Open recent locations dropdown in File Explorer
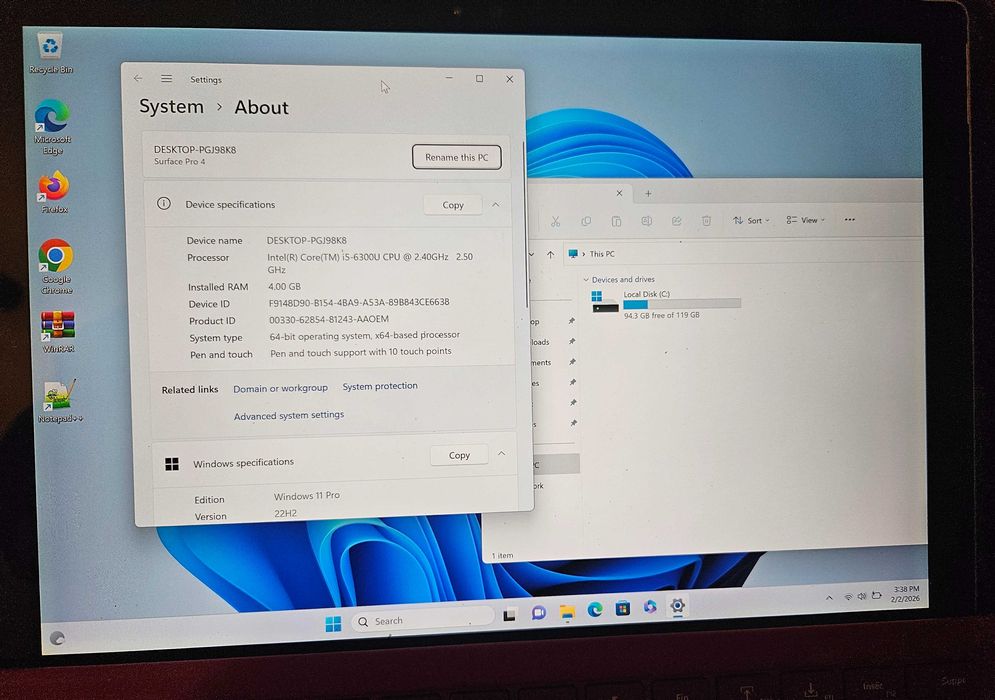 pyautogui.click(x=532, y=254)
